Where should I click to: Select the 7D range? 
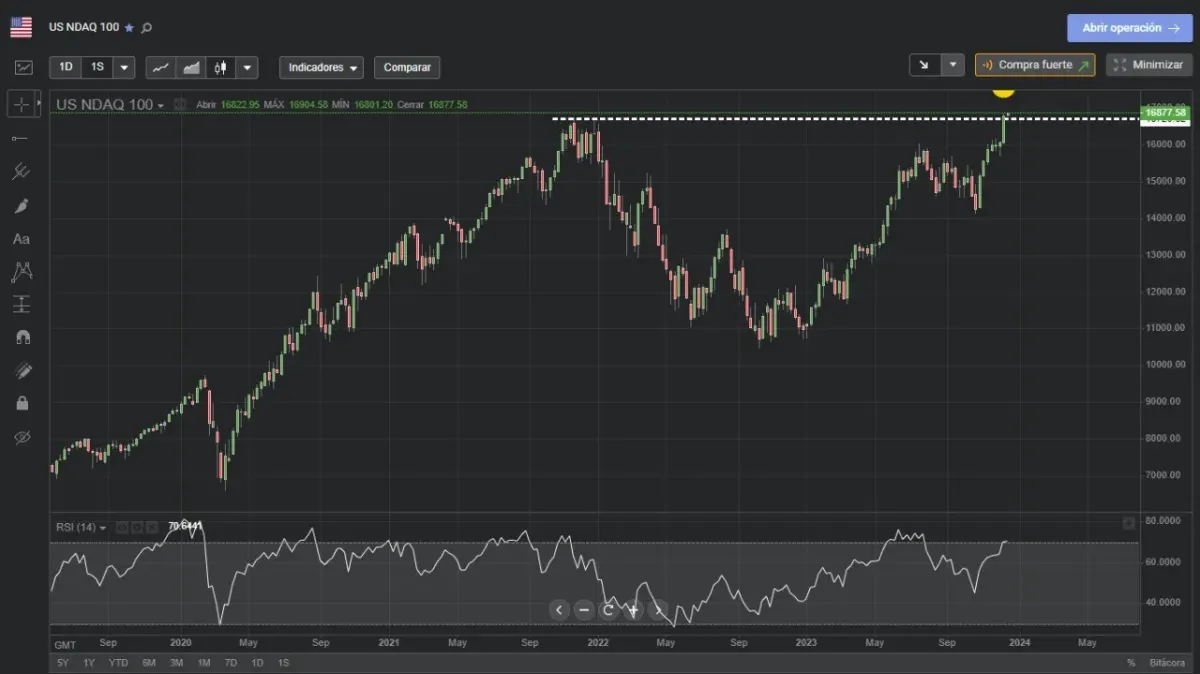pyautogui.click(x=230, y=663)
